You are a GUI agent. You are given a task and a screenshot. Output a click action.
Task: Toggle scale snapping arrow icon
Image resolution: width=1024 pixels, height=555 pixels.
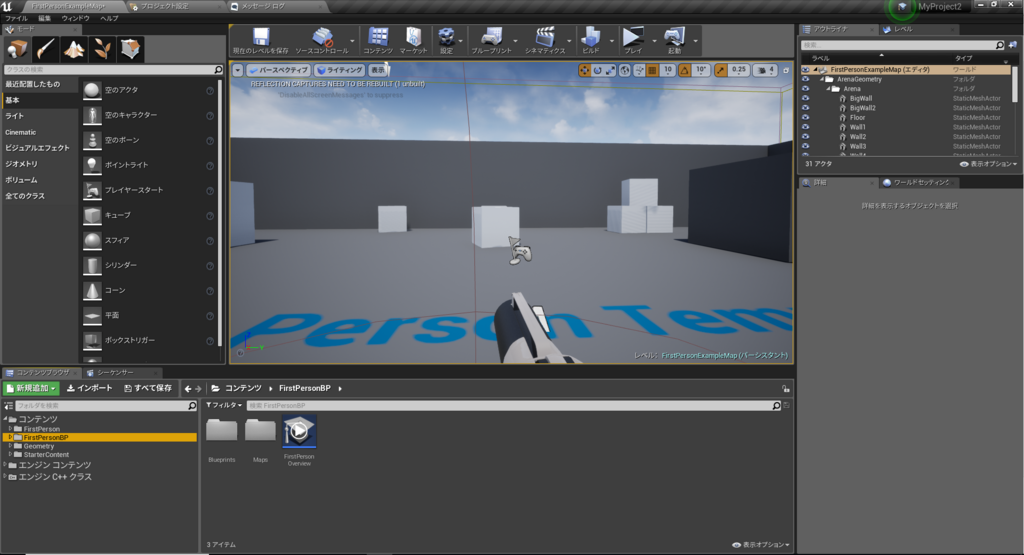720,70
